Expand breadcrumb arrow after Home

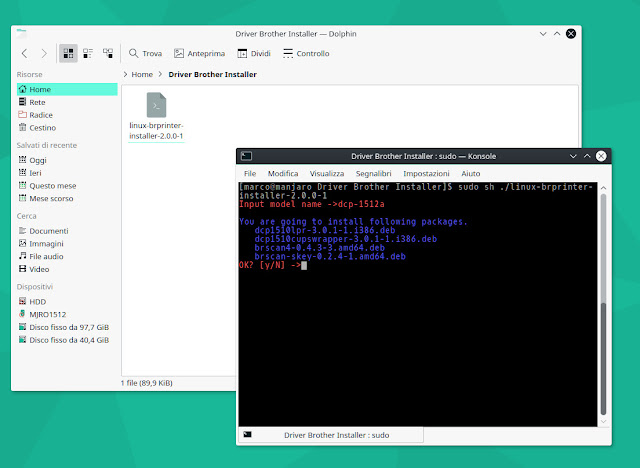point(160,74)
